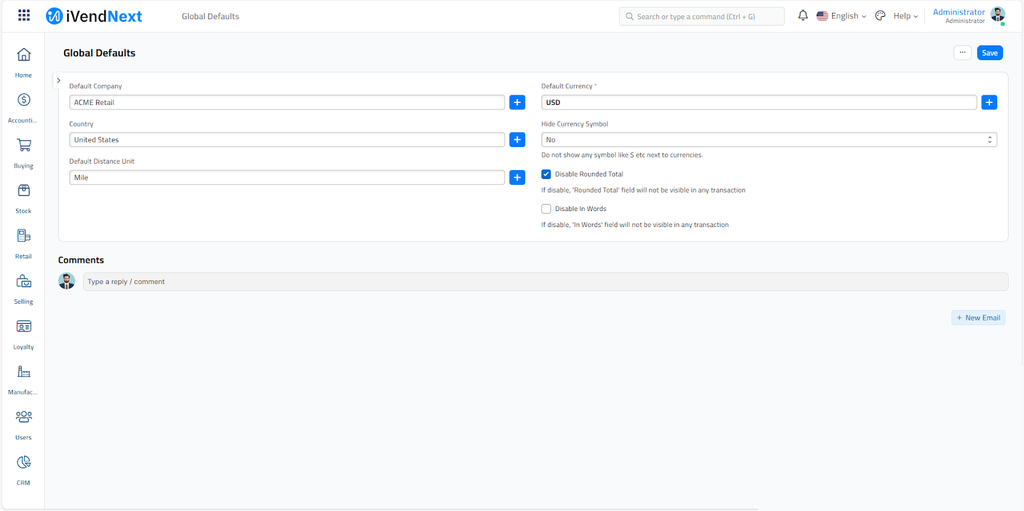Image resolution: width=1024 pixels, height=511 pixels.
Task: Open the English language dropdown
Action: click(x=842, y=16)
